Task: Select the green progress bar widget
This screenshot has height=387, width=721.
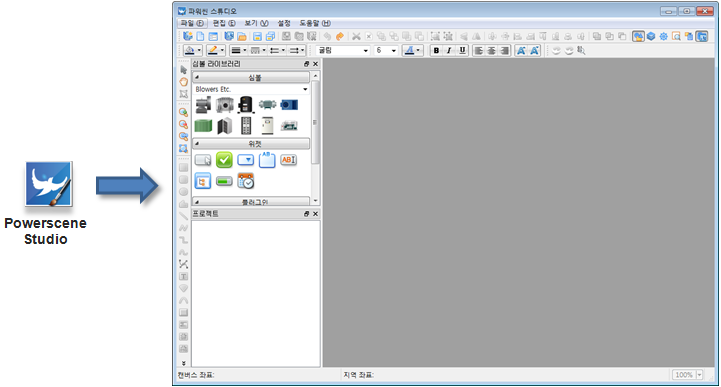Action: [224, 182]
